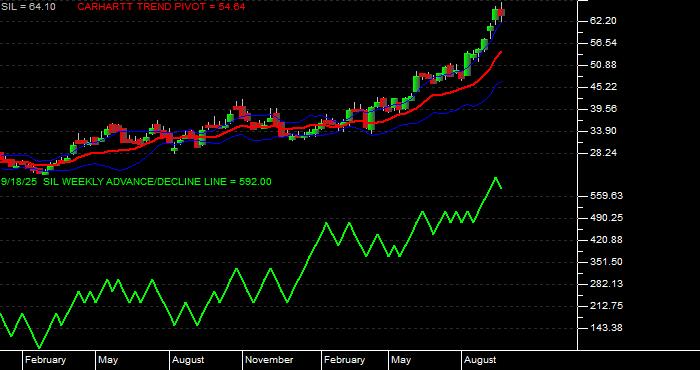Click the November label on time axis
Screen dimensions: 700x370
tap(269, 360)
